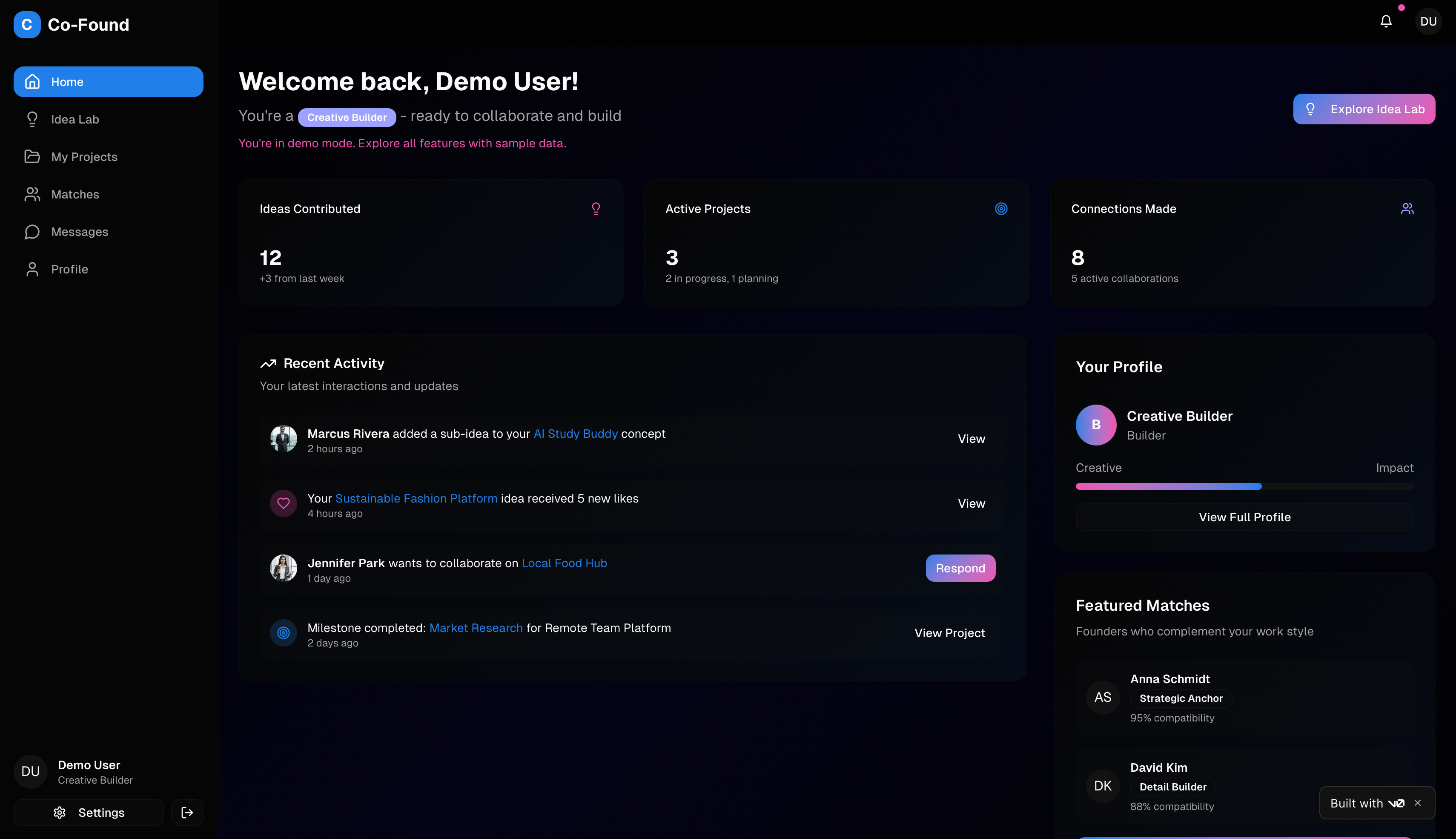The image size is (1456, 839).
Task: Click the target icon on Active Projects
Action: click(1001, 209)
